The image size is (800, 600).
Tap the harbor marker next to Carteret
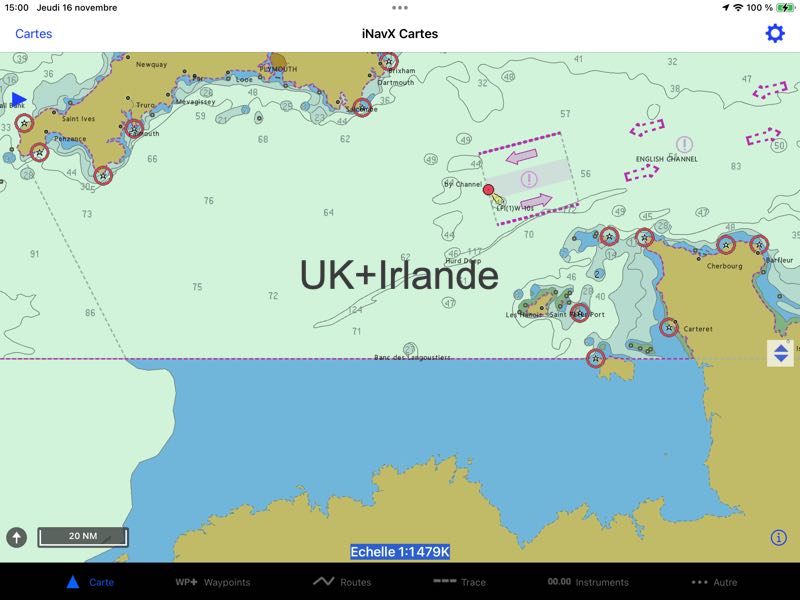pyautogui.click(x=669, y=328)
